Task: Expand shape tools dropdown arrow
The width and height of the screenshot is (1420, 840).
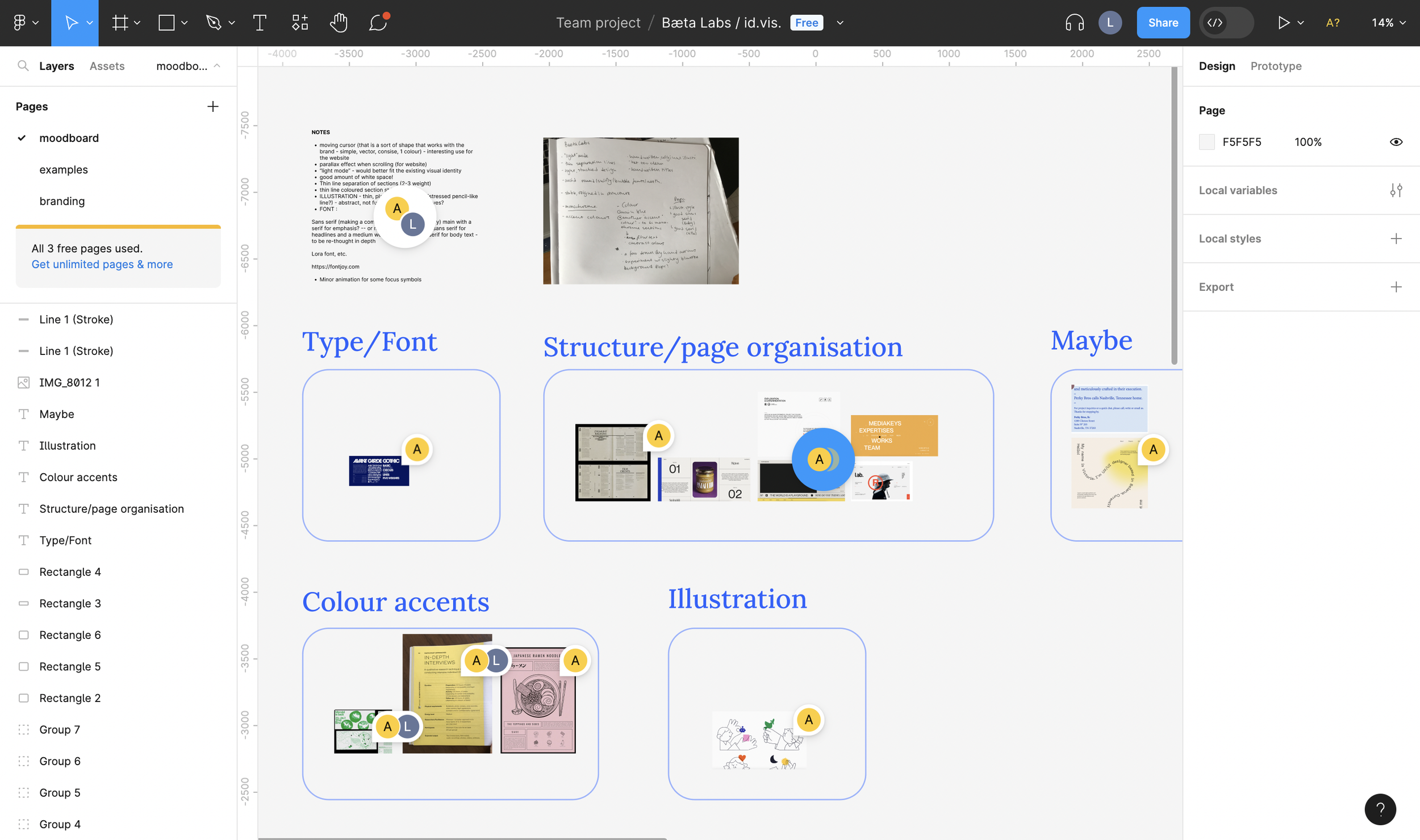Action: (184, 23)
